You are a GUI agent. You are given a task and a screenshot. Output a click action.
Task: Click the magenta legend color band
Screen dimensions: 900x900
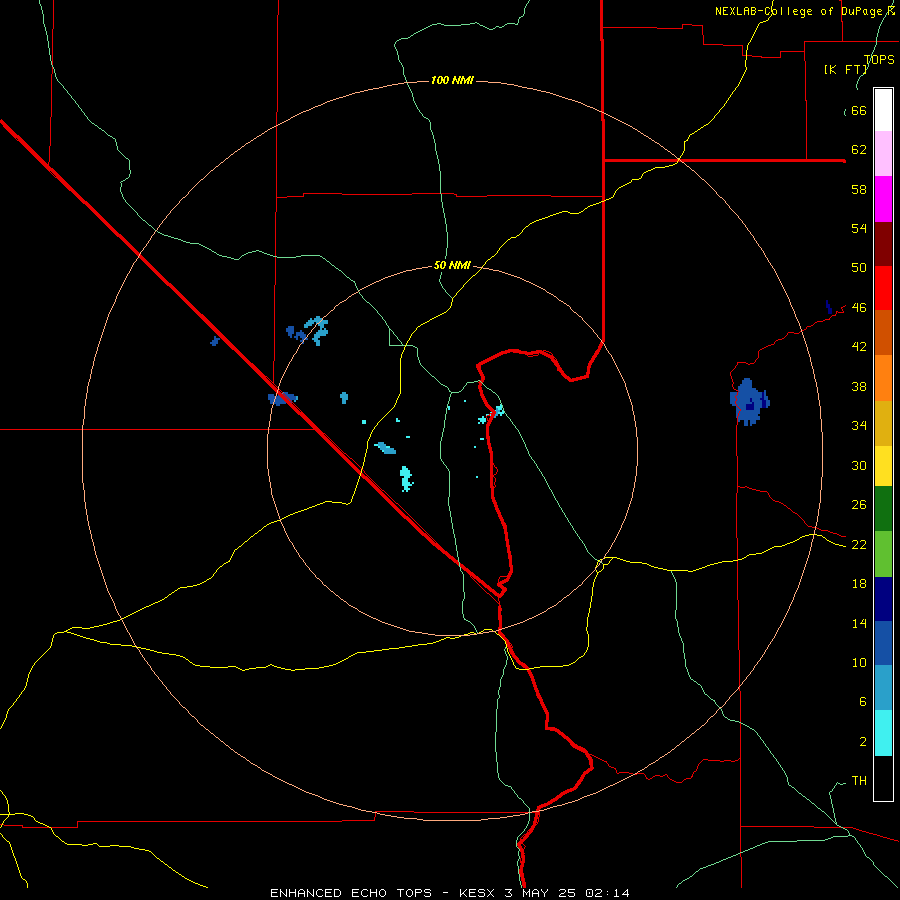pyautogui.click(x=883, y=199)
